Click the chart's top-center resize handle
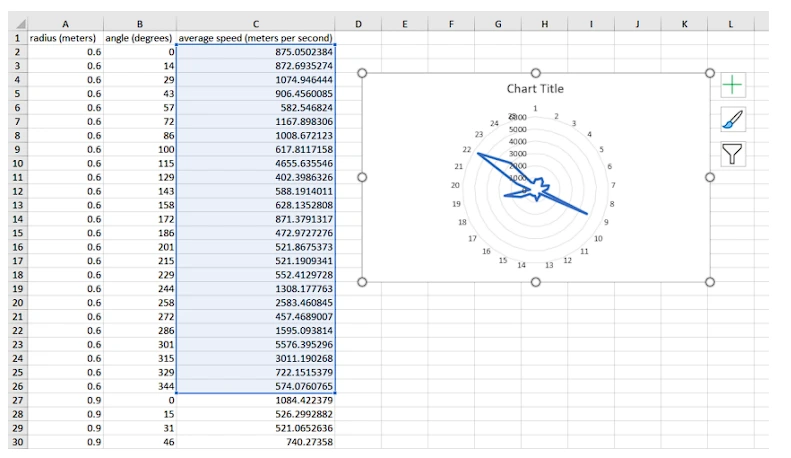The image size is (791, 458). 536,73
